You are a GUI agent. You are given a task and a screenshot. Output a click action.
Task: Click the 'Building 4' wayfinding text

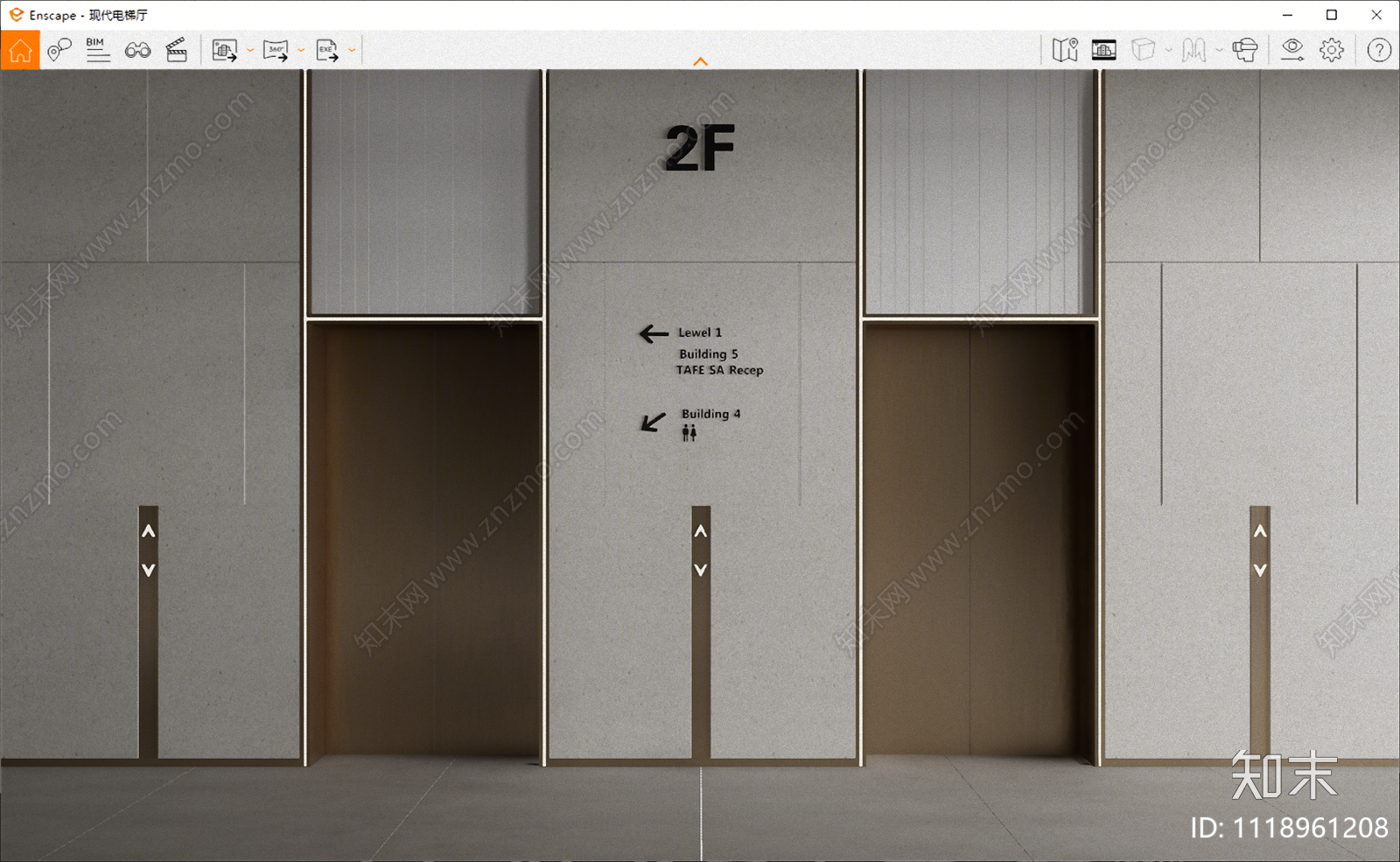710,414
